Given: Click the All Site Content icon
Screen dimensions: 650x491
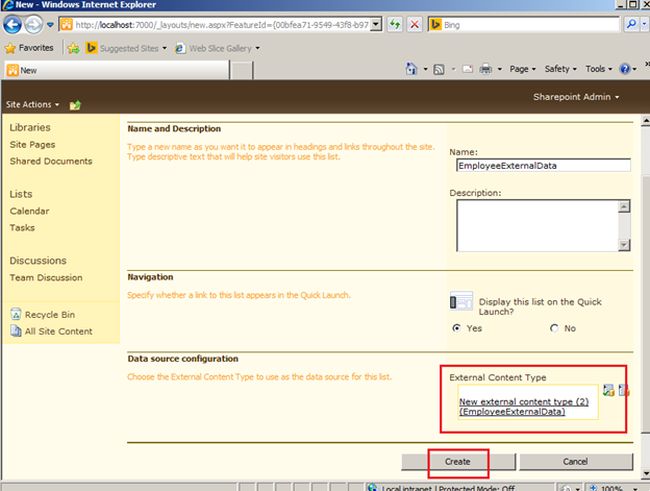Looking at the screenshot, I should [16, 331].
